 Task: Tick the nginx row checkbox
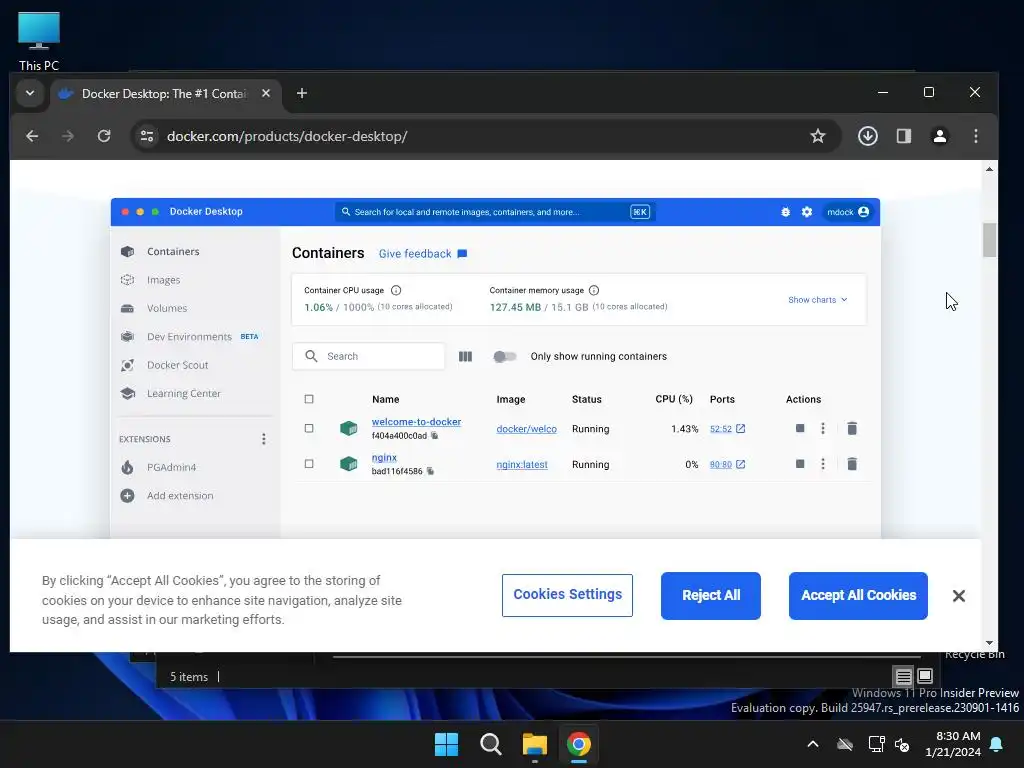(309, 464)
